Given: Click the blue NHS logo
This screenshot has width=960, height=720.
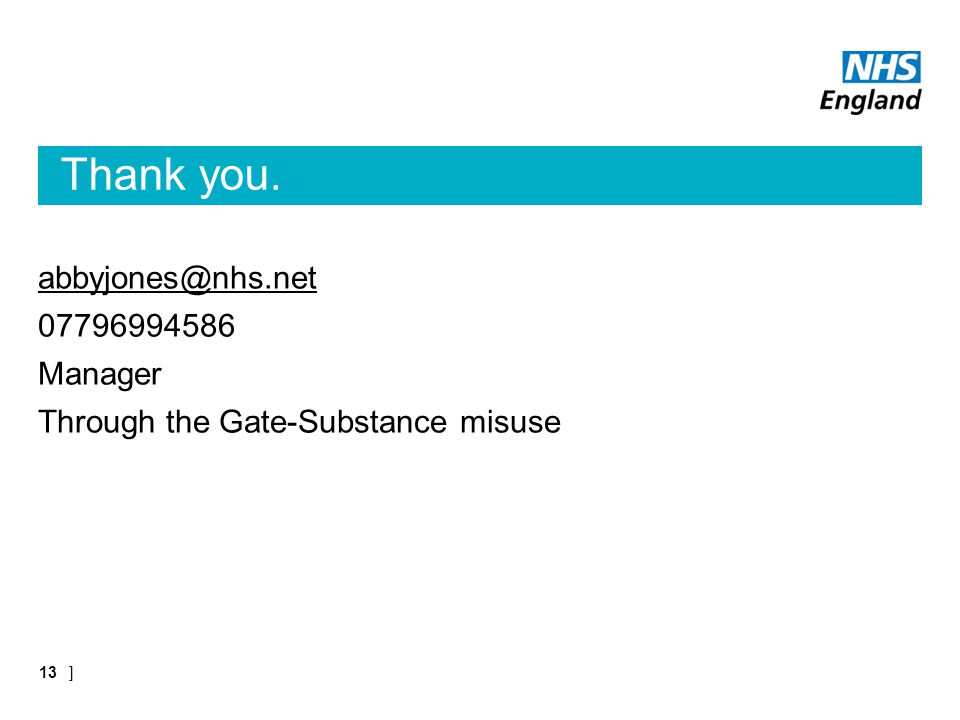Looking at the screenshot, I should [881, 67].
